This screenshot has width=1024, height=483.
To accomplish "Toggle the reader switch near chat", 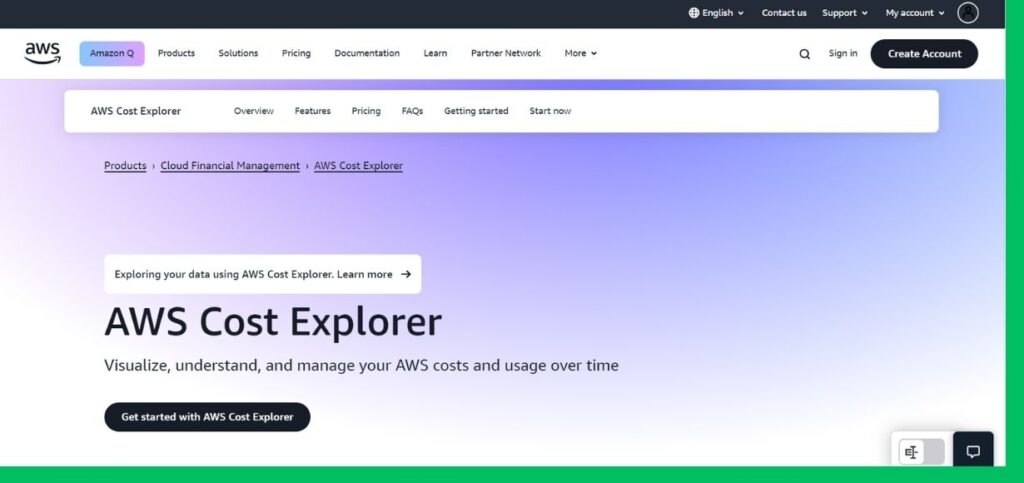I will click(921, 452).
